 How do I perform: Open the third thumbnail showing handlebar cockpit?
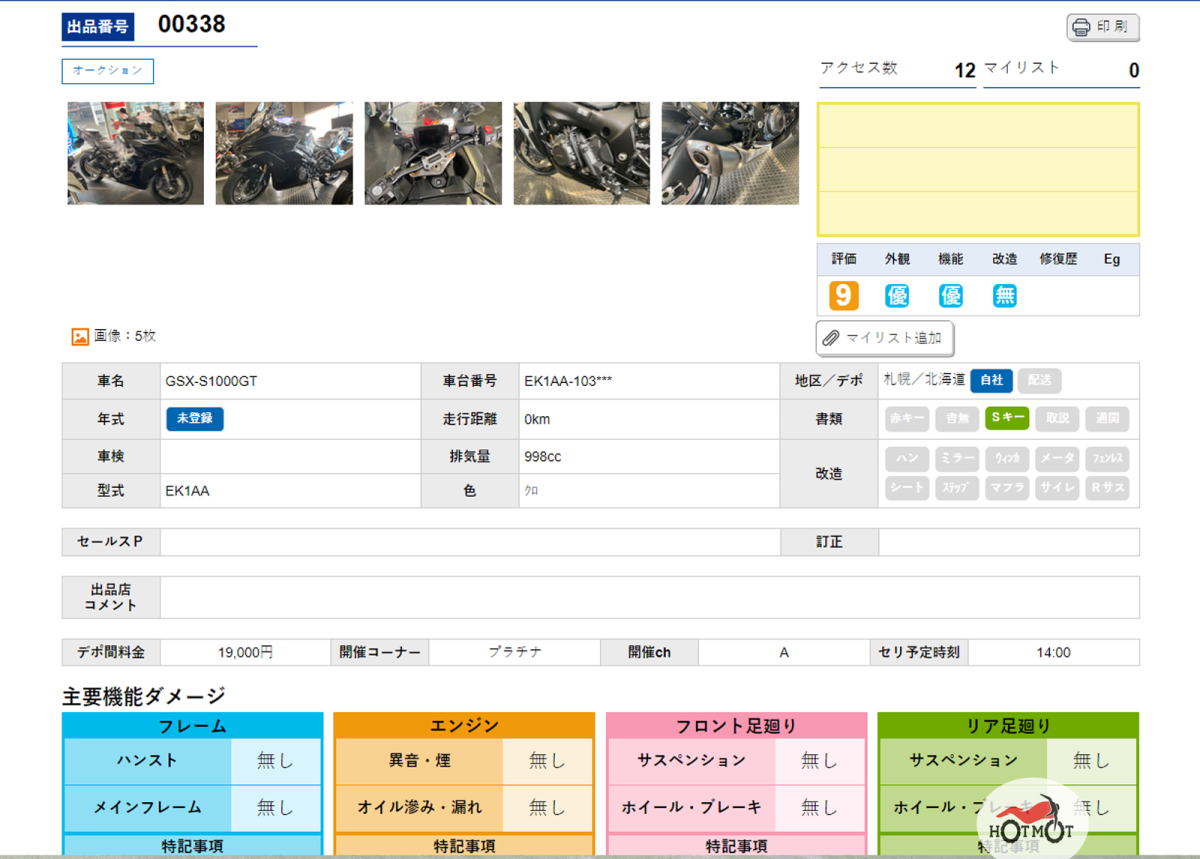coord(433,153)
